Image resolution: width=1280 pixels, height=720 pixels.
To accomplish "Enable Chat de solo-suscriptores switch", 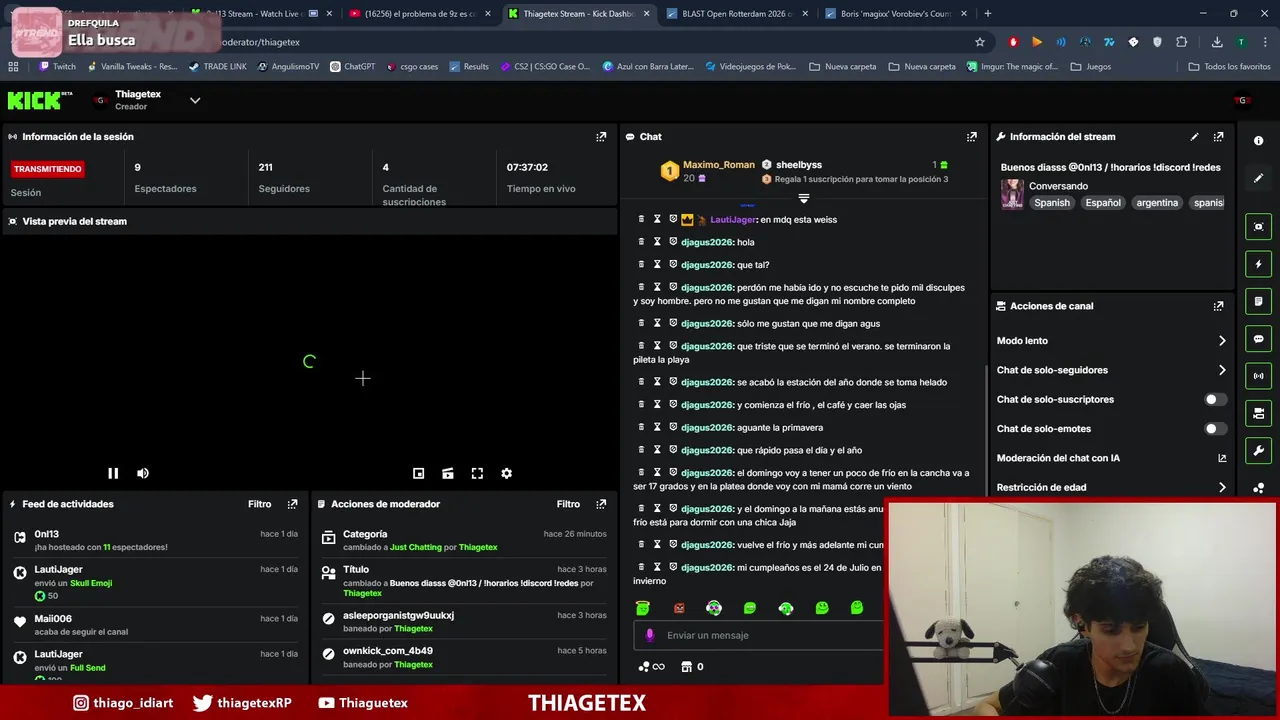I will tap(1214, 399).
